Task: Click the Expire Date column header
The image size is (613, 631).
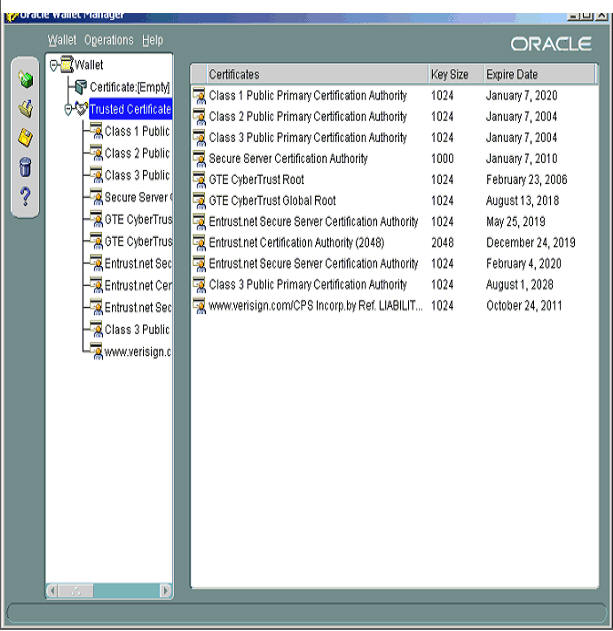Action: [539, 74]
